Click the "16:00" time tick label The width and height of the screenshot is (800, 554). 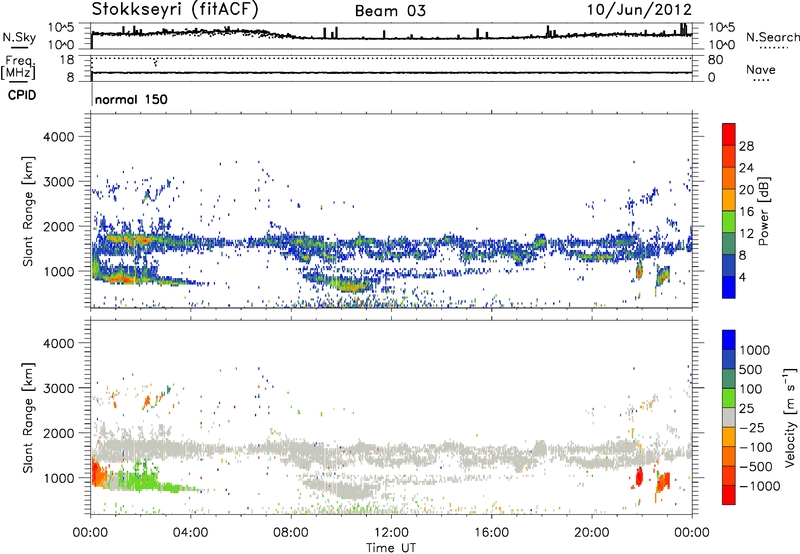491,533
